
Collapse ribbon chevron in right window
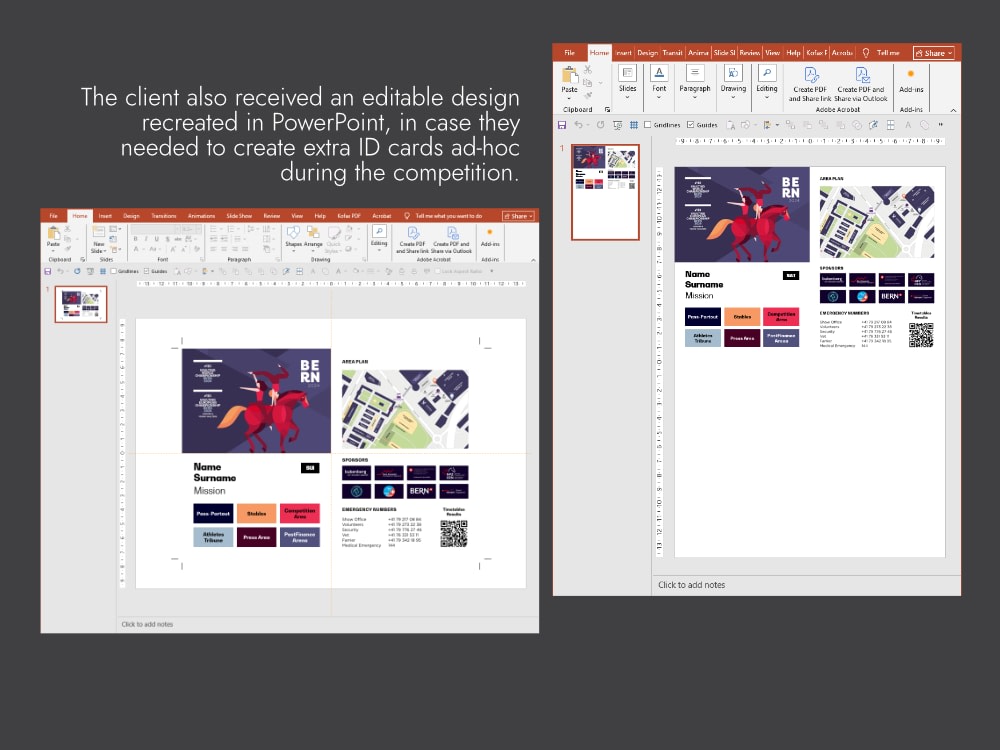(953, 110)
